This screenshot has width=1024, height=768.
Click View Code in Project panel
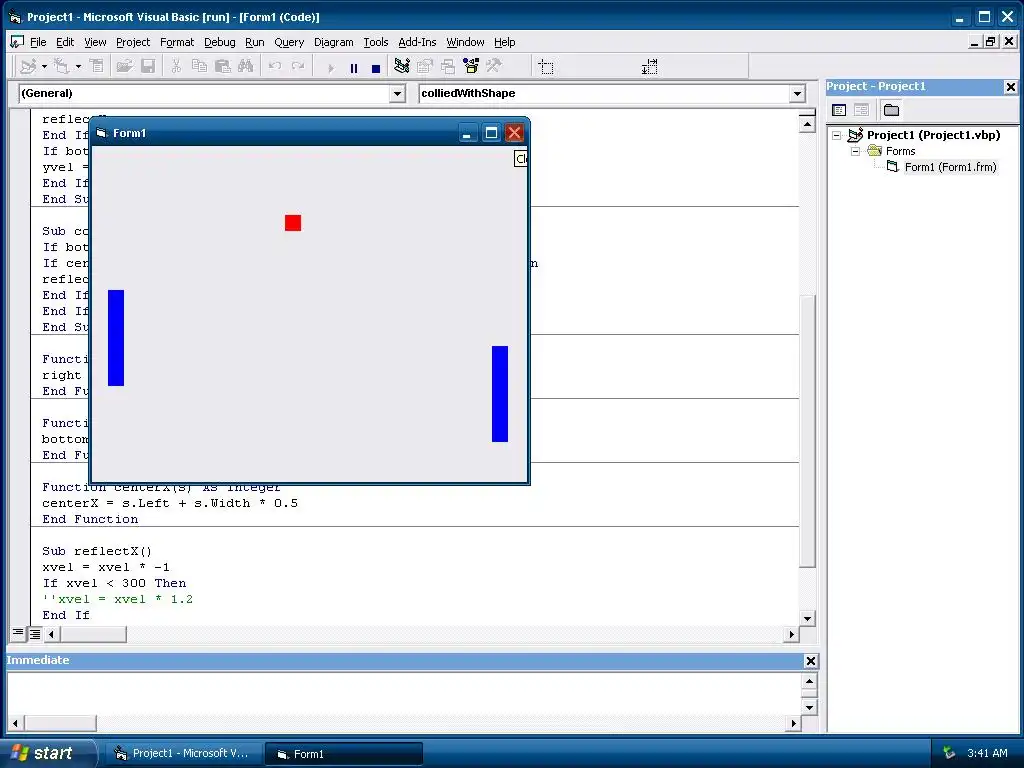tap(839, 110)
